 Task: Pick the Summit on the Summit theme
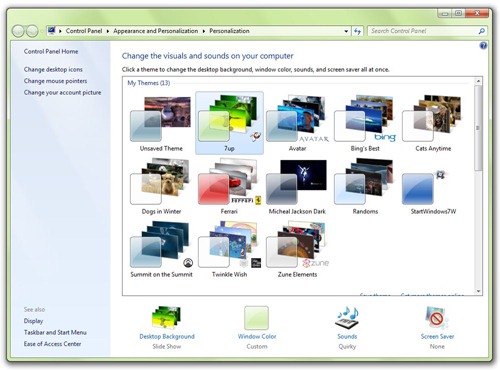(x=161, y=249)
